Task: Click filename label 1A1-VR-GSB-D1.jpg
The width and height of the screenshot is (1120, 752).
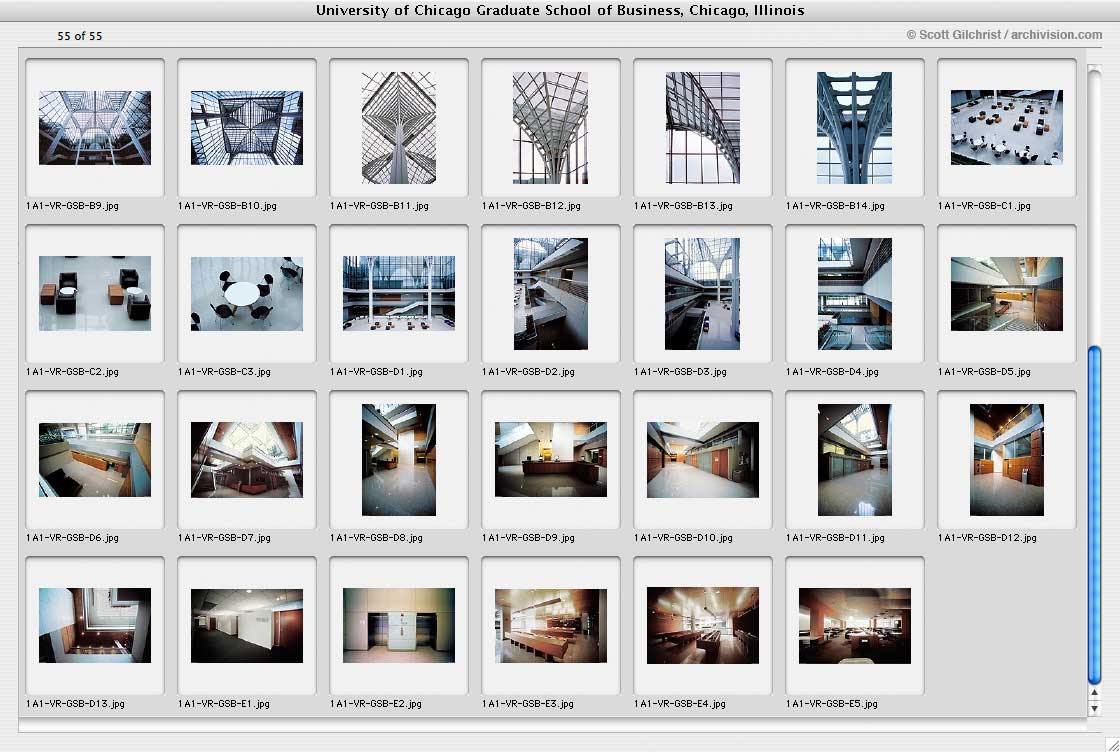Action: [376, 372]
